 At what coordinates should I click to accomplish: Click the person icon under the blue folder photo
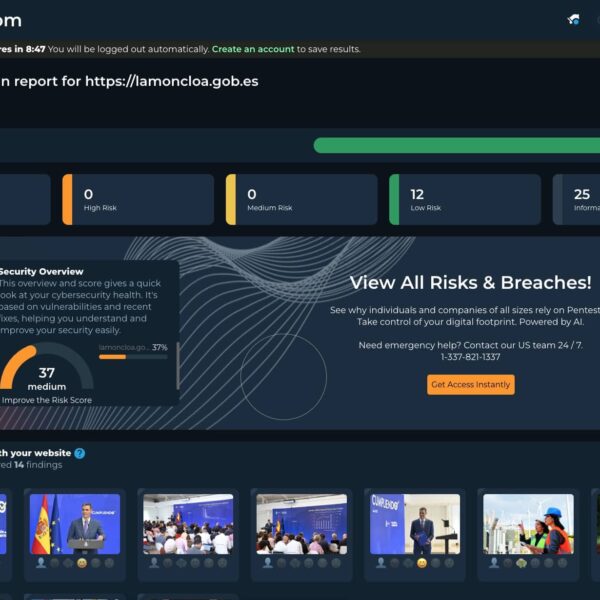tap(381, 563)
